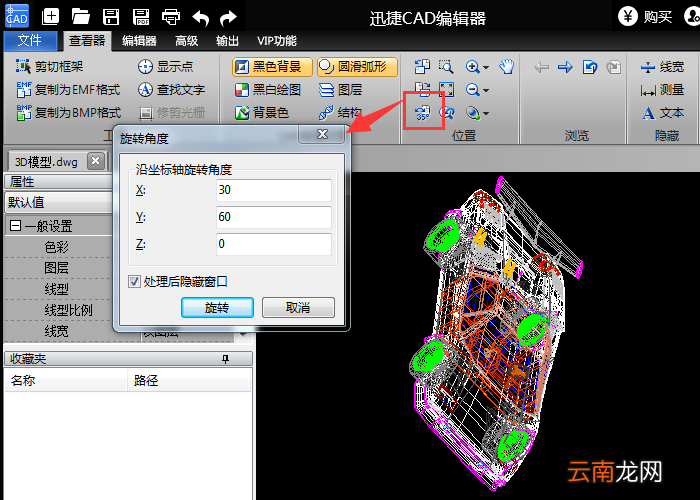
Task: Open the 查找文字 find text tool
Action: pyautogui.click(x=171, y=90)
